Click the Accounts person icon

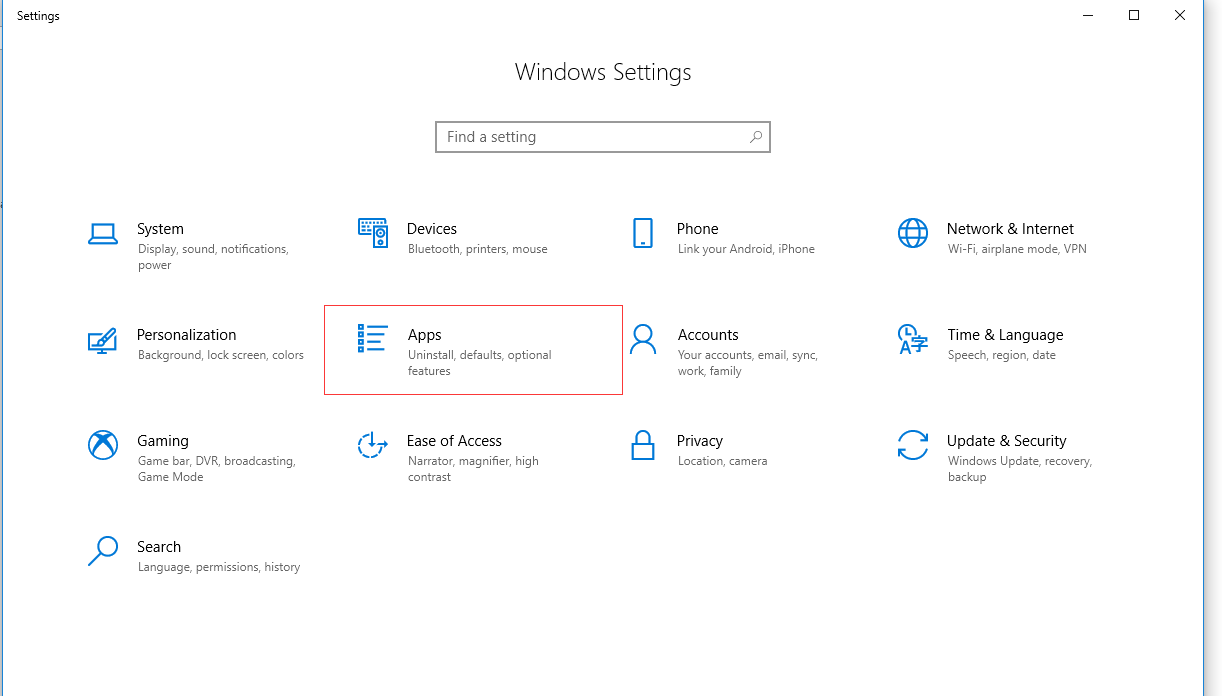pyautogui.click(x=643, y=339)
